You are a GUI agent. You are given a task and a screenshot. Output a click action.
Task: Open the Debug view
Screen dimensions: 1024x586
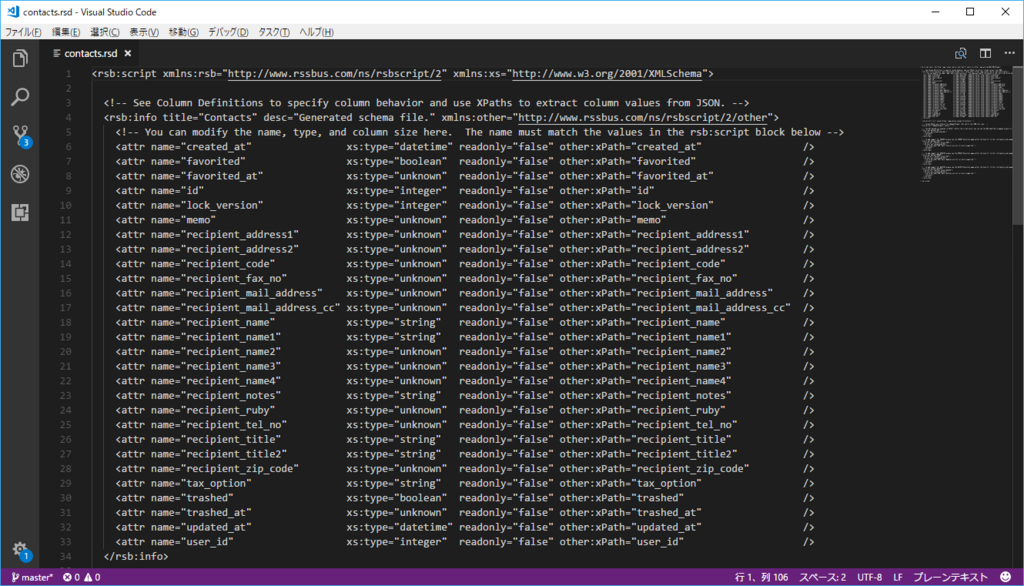18,173
